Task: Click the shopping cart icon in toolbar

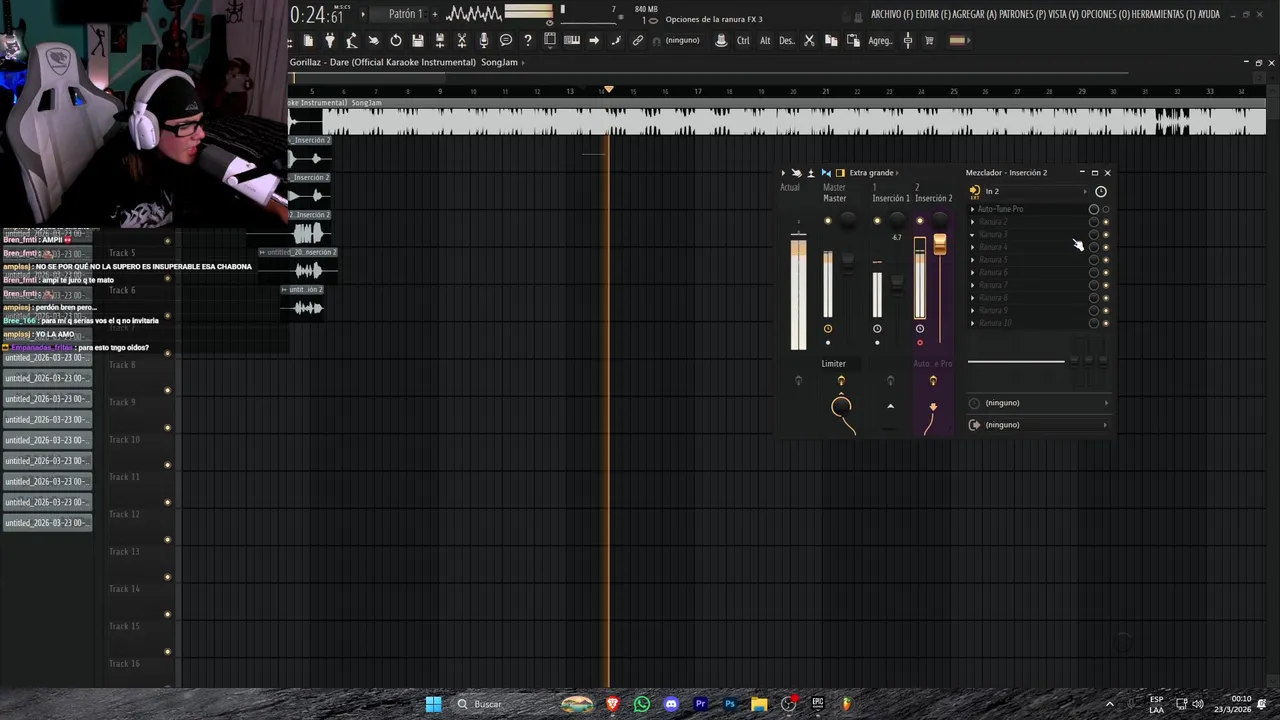Action: [x=929, y=41]
